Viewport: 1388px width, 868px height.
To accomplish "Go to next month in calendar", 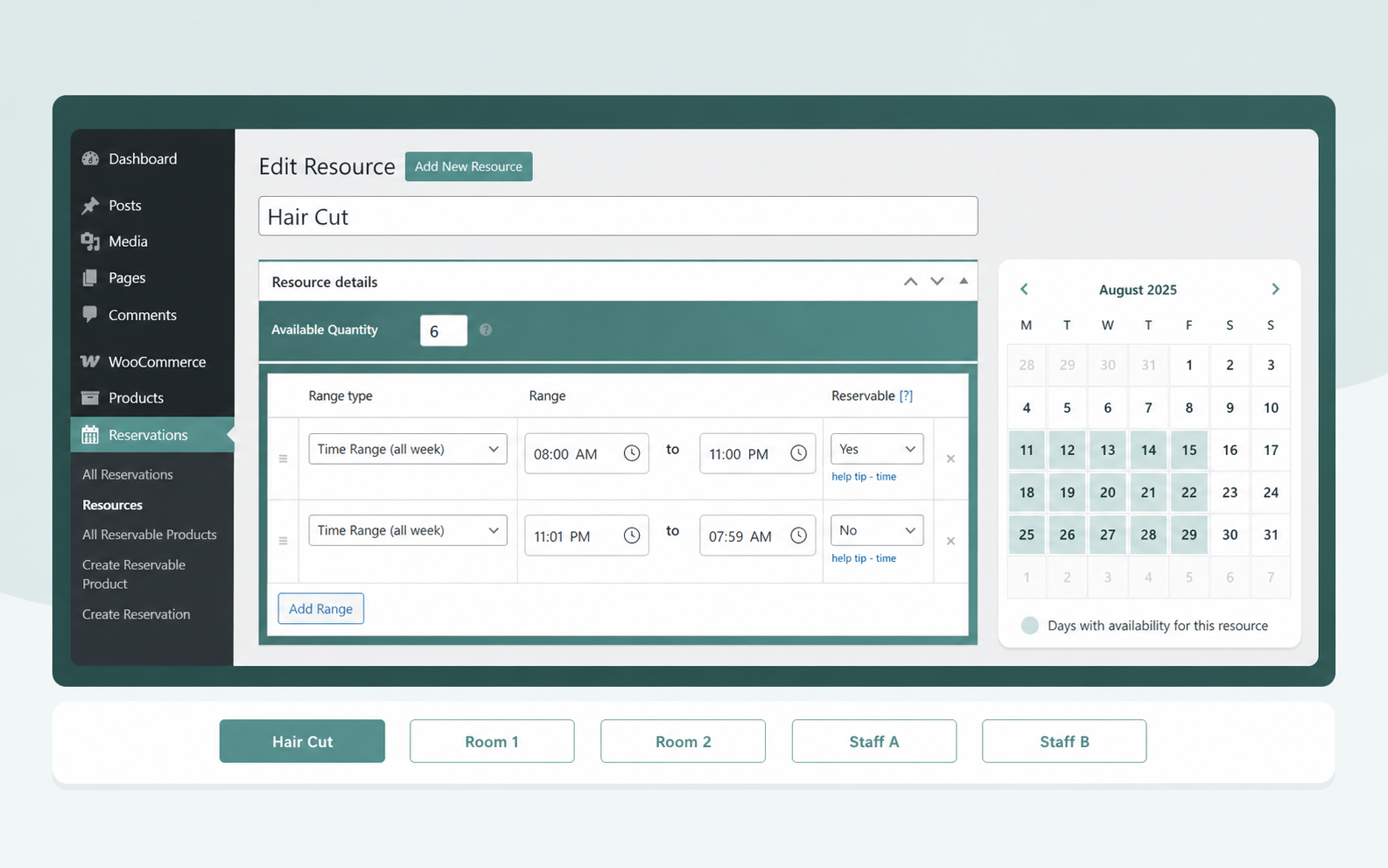I will click(1275, 289).
